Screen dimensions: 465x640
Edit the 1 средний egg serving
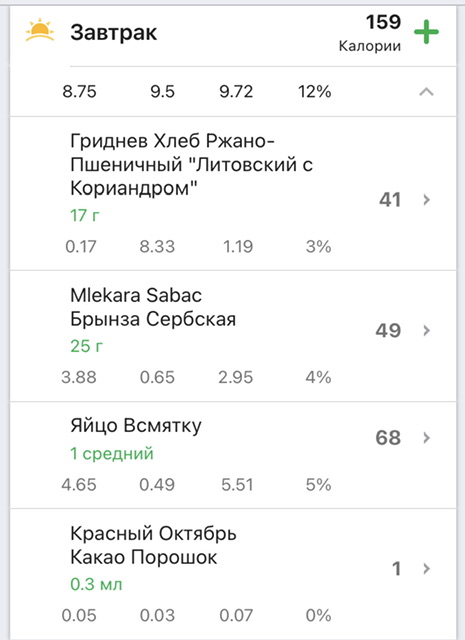click(111, 453)
